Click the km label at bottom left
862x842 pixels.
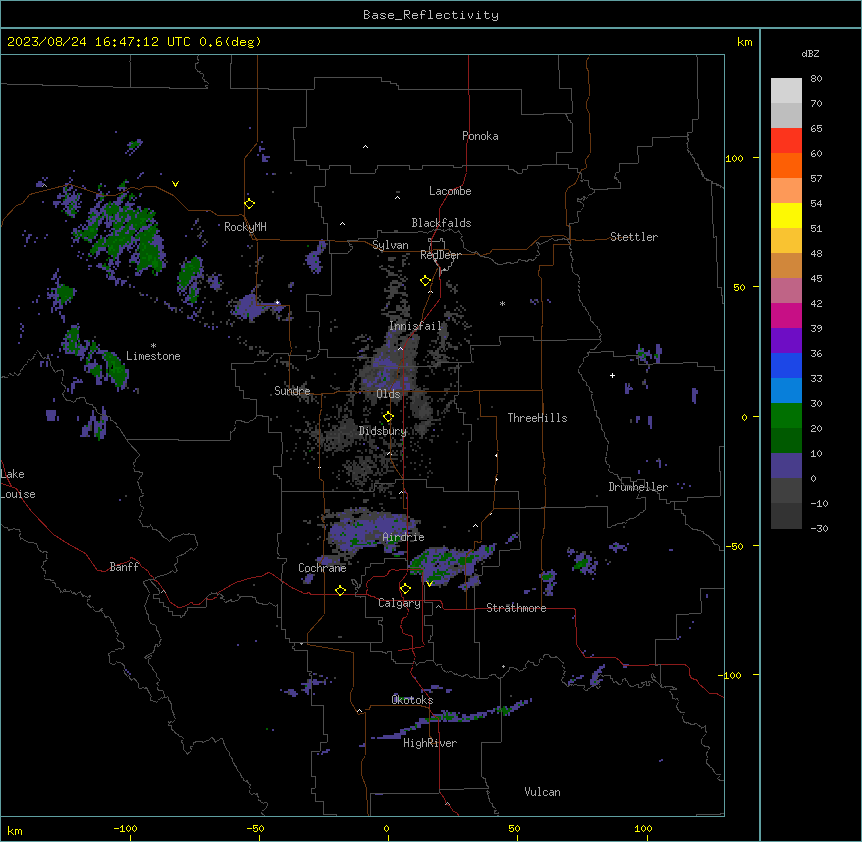point(15,830)
